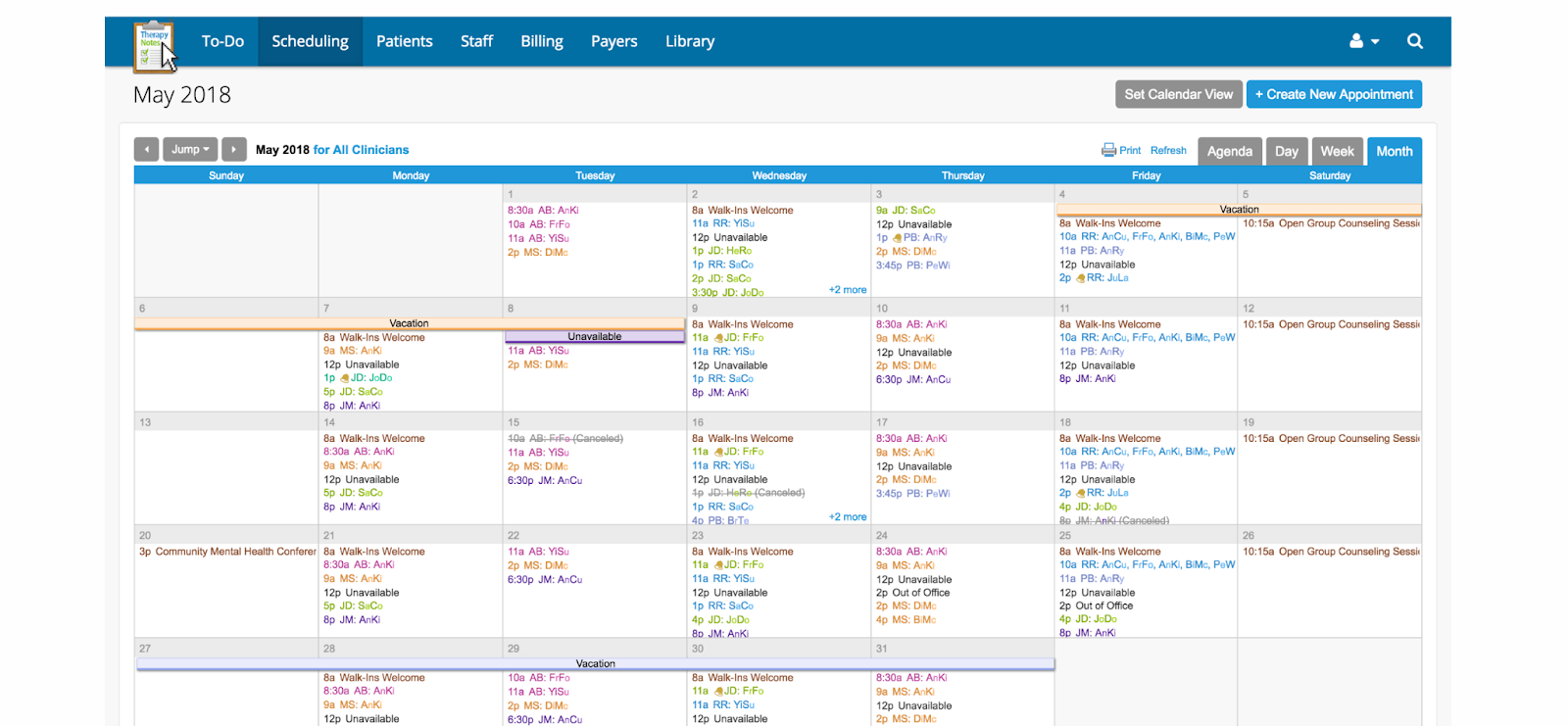
Task: Open May 9 11a JD: FrFo appointment
Action: (727, 337)
